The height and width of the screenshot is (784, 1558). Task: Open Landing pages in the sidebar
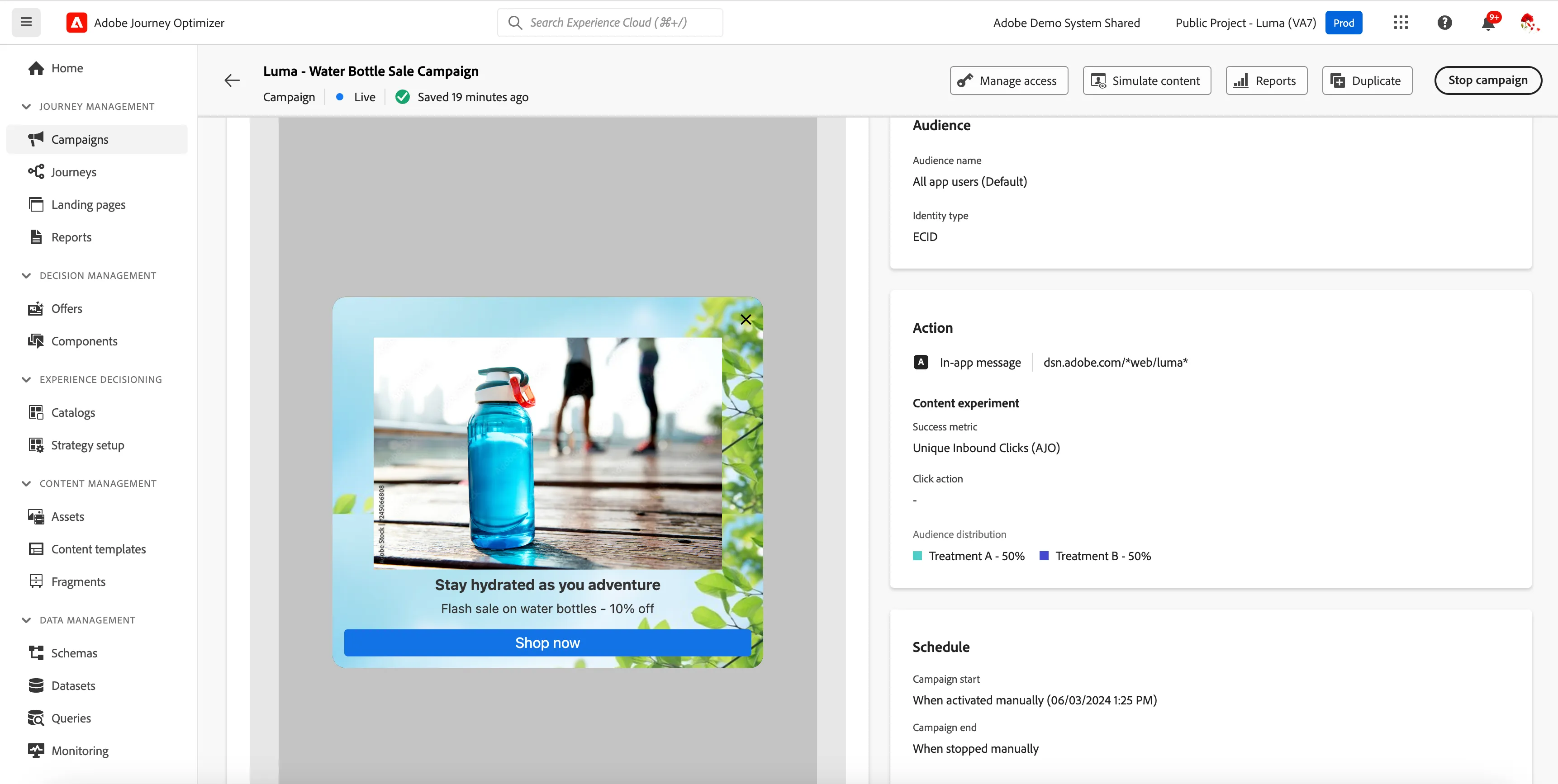(97, 204)
